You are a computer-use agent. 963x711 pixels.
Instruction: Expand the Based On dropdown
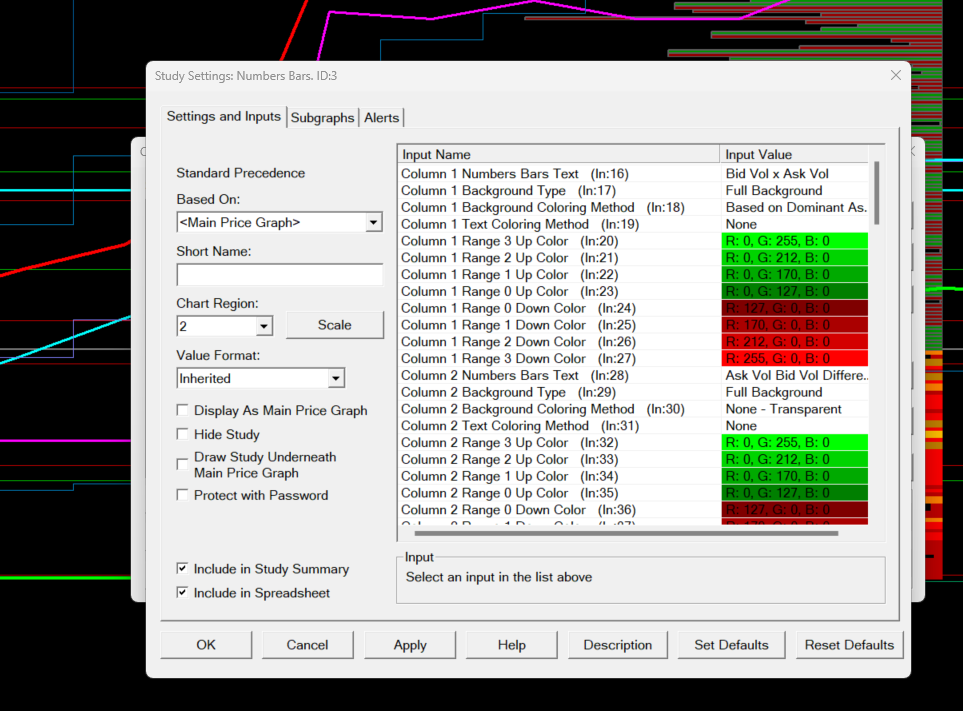[373, 222]
